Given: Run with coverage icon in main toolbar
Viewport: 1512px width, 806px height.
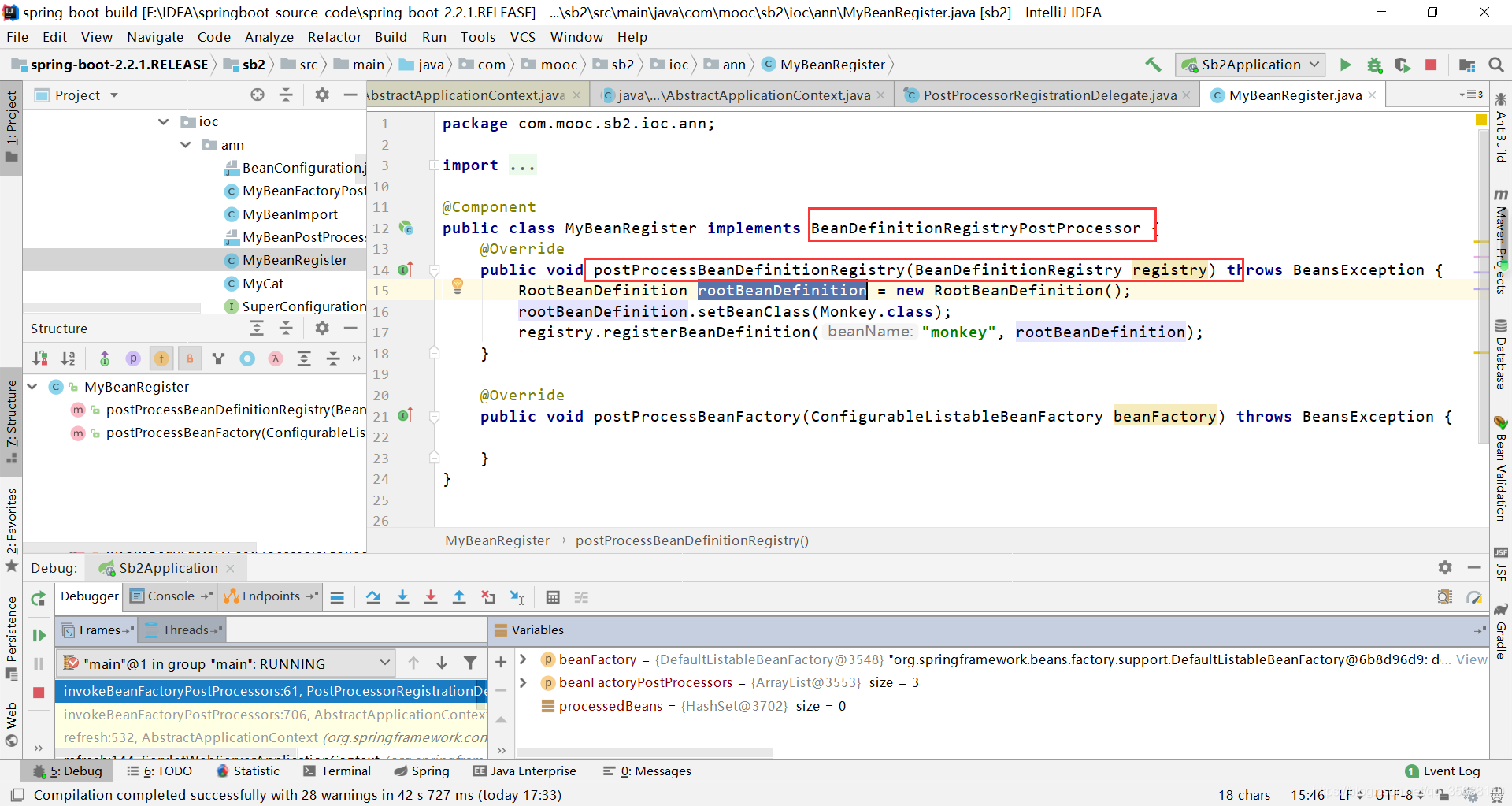Looking at the screenshot, I should (x=1403, y=65).
